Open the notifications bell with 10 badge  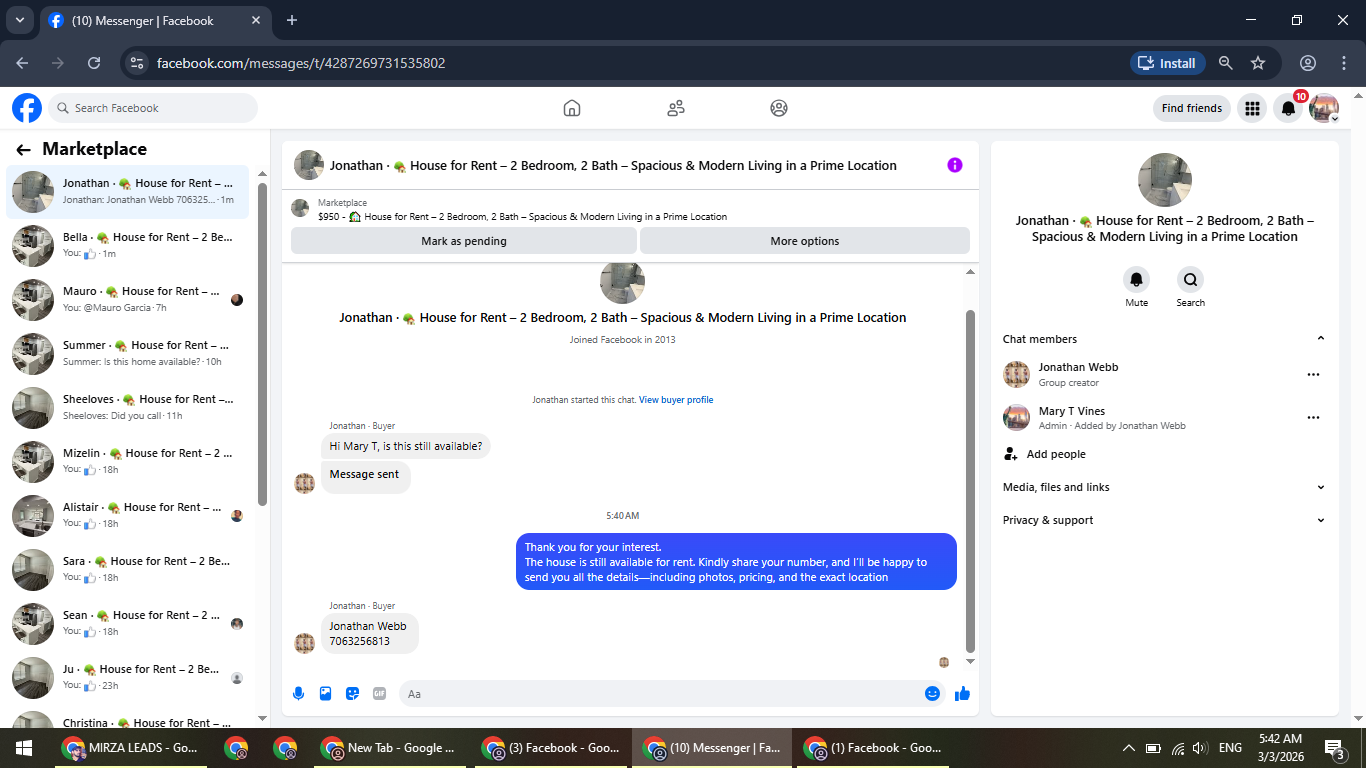[1289, 108]
